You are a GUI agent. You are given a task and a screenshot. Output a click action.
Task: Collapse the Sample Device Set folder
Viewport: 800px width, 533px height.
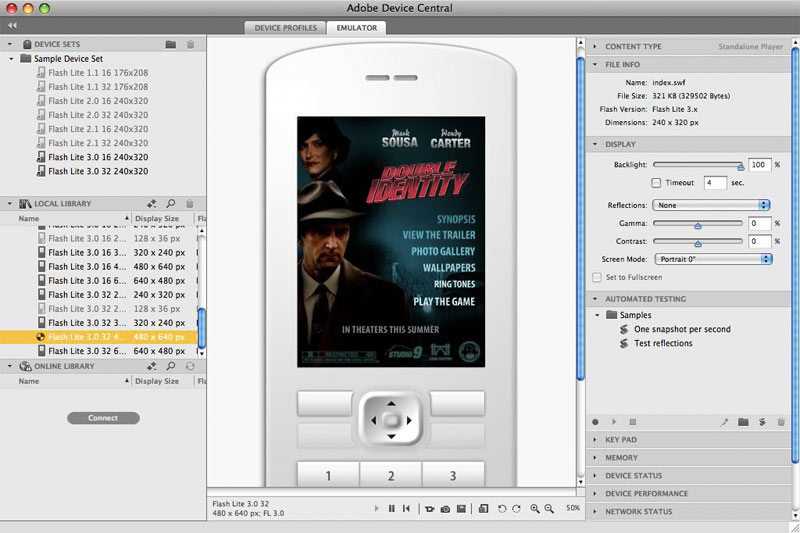coord(11,59)
